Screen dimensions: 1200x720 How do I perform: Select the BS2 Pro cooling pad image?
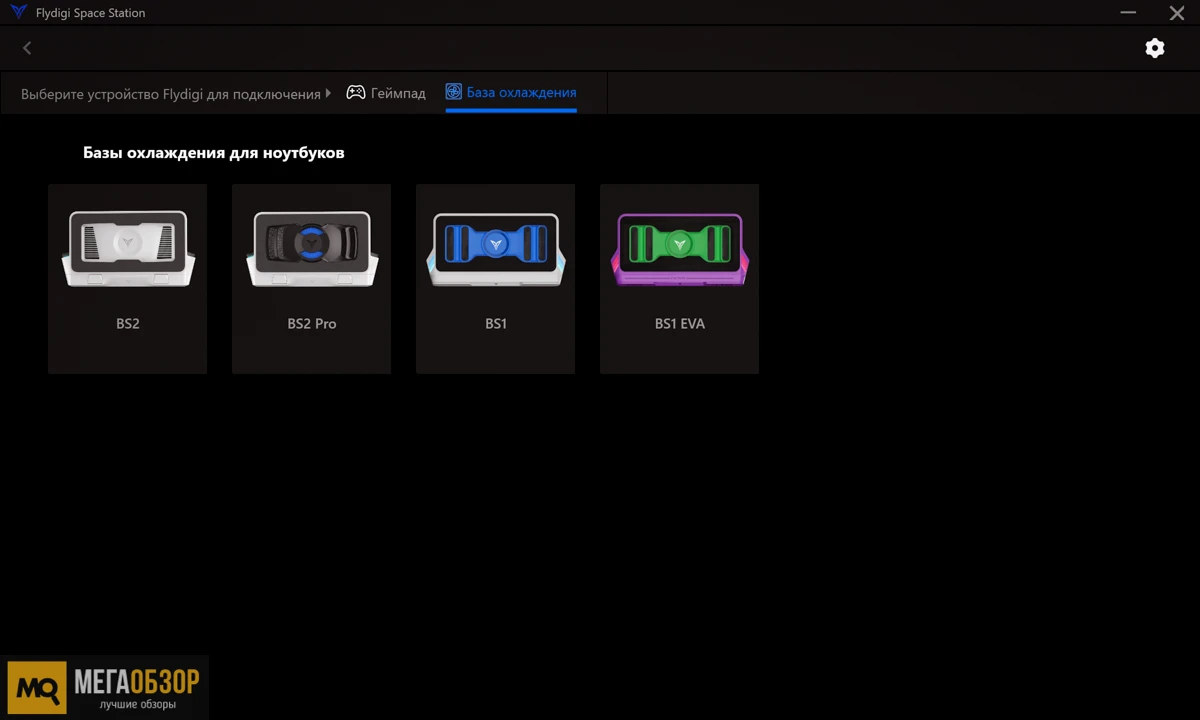click(x=312, y=249)
